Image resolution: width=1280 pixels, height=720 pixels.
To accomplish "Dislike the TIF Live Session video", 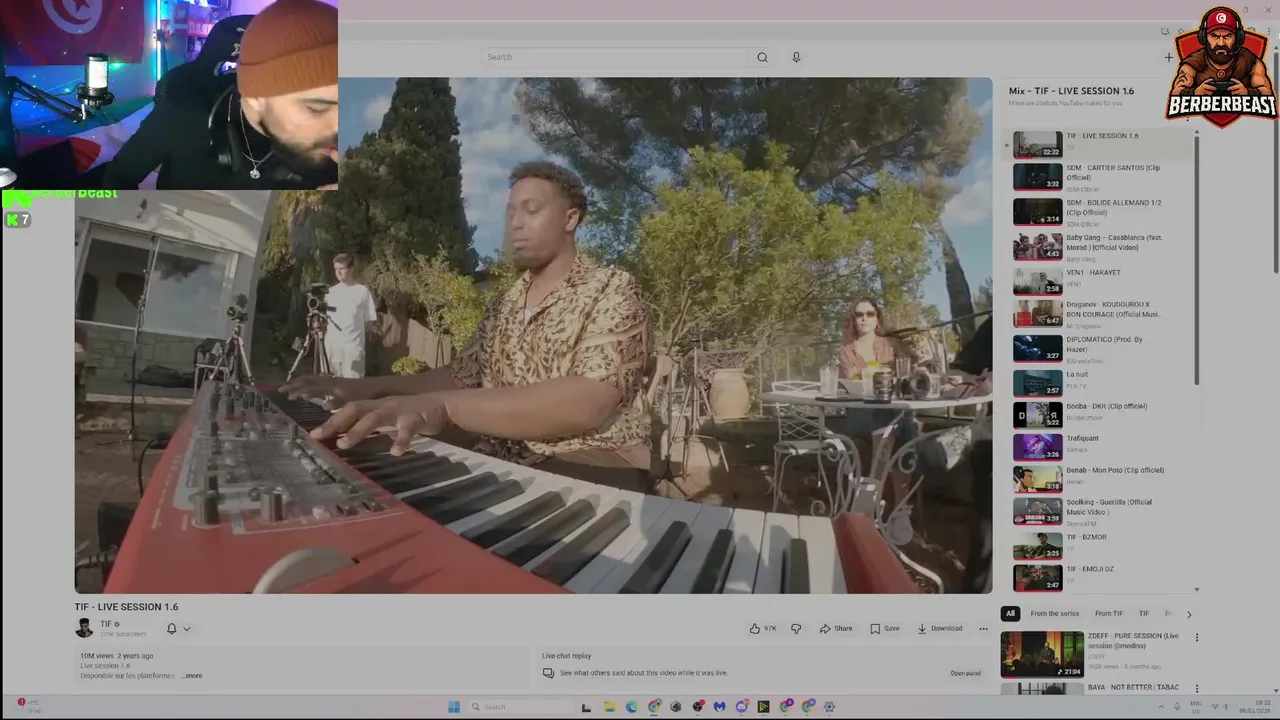I will click(x=796, y=629).
